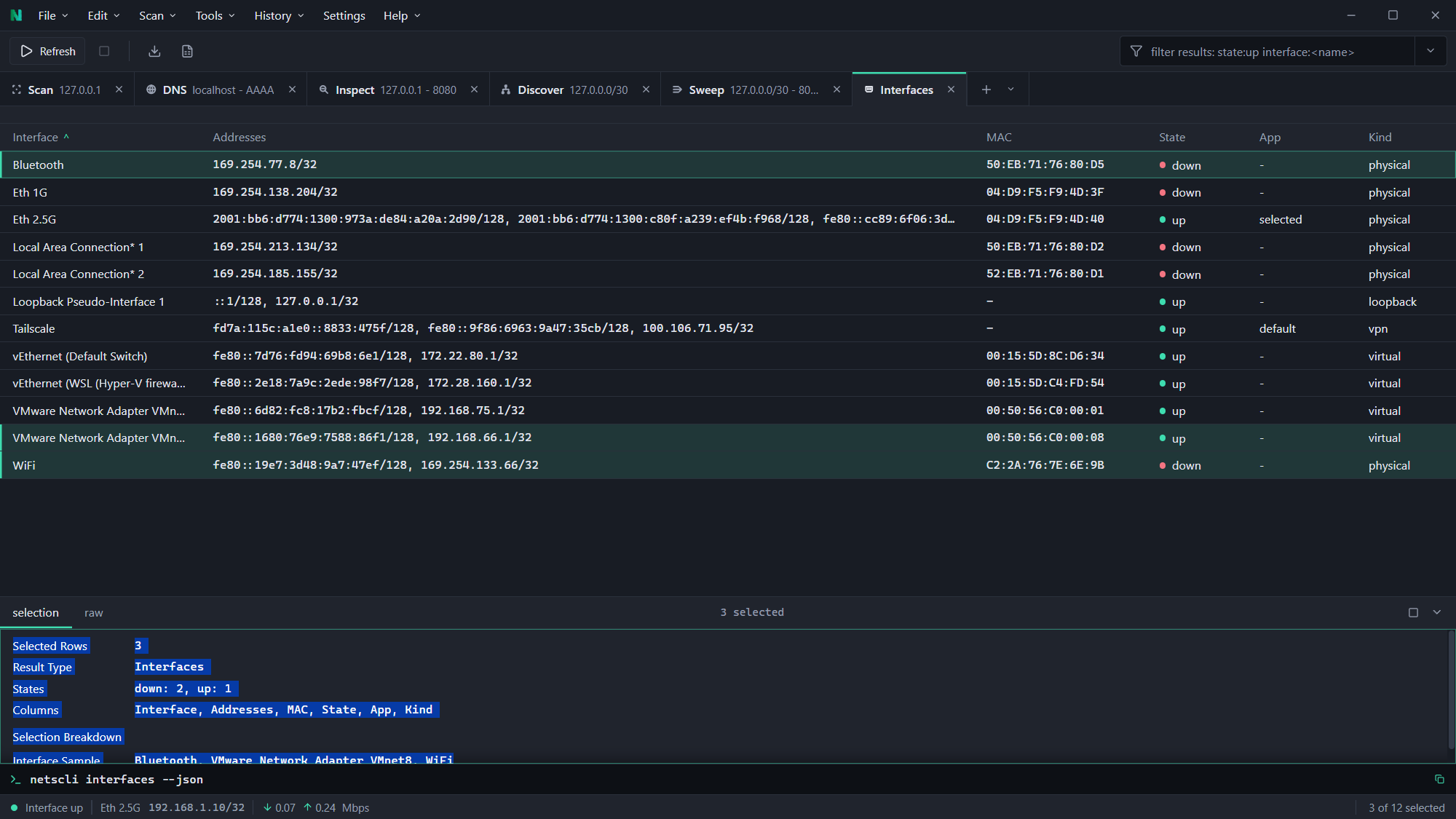This screenshot has width=1456, height=819.
Task: Select vEthernet (WSL Hyper-V firewall) row
Action: tap(728, 383)
